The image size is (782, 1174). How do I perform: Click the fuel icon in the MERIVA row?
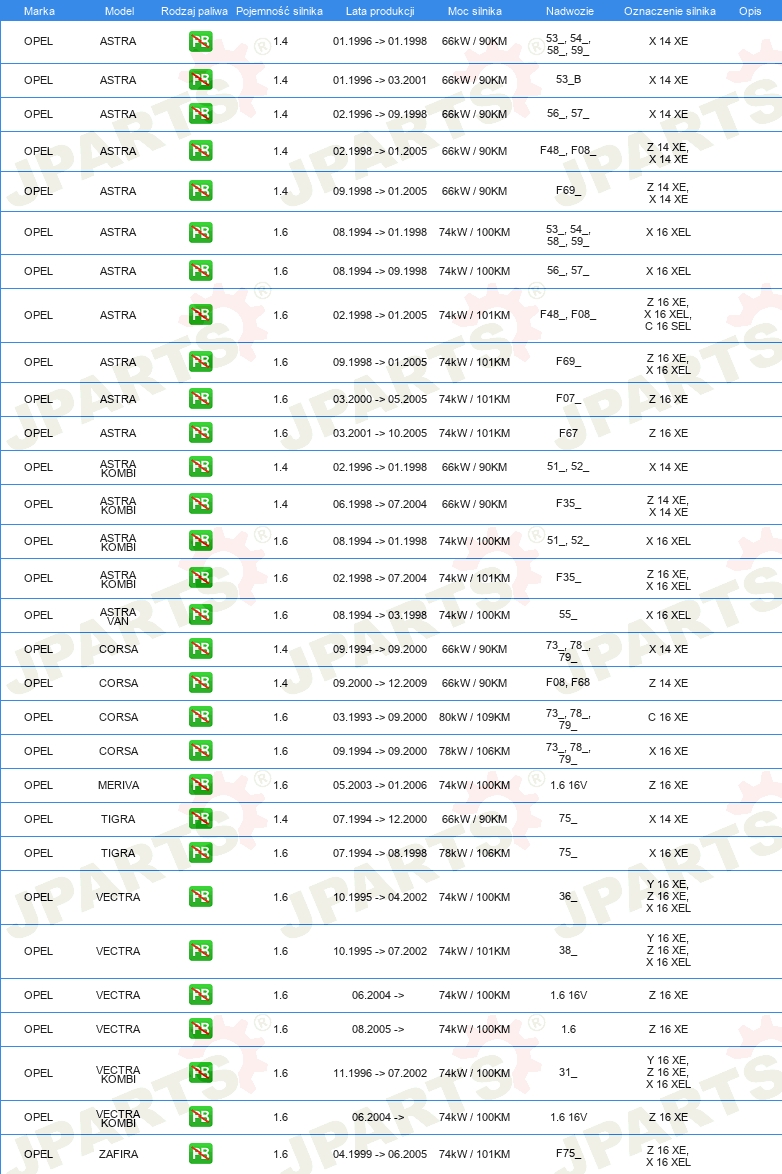[x=200, y=785]
